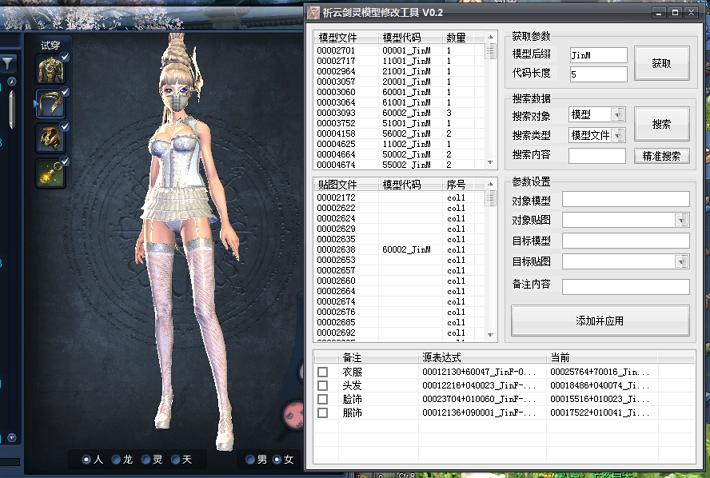Click the 源表达式 column header
Image resolution: width=710 pixels, height=478 pixels.
(x=482, y=357)
